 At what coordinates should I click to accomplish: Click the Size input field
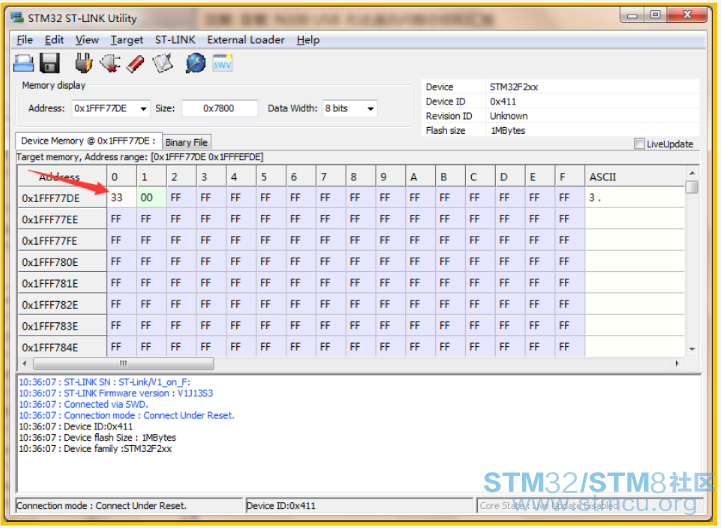tap(219, 109)
